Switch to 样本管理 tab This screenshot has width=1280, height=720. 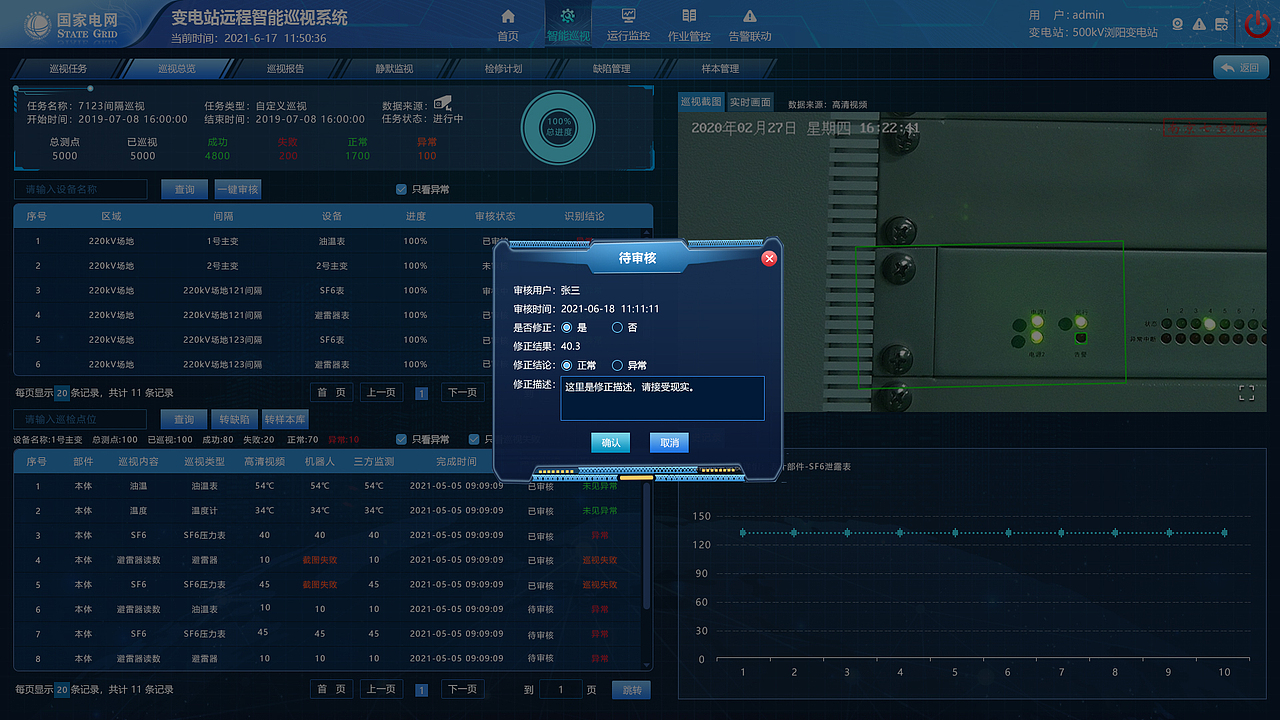pos(721,69)
